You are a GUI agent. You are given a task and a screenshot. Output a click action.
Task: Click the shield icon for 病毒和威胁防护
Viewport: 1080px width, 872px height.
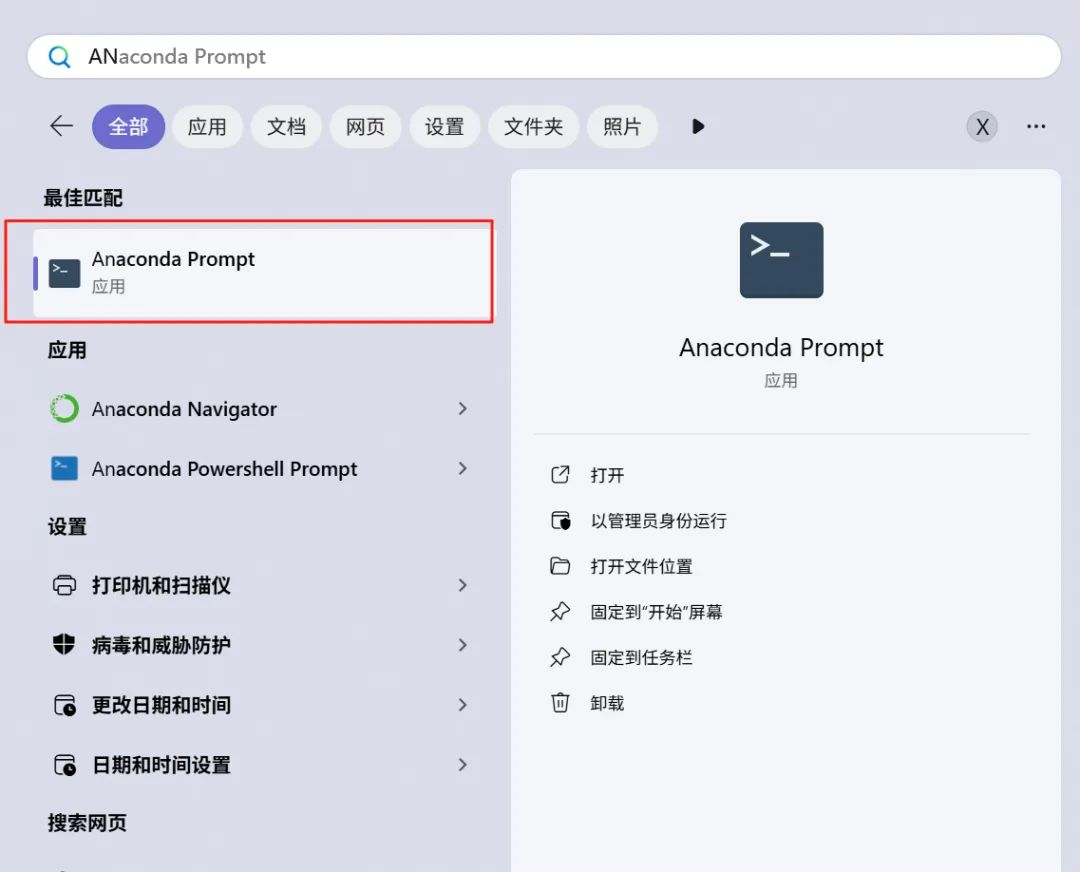coord(64,645)
